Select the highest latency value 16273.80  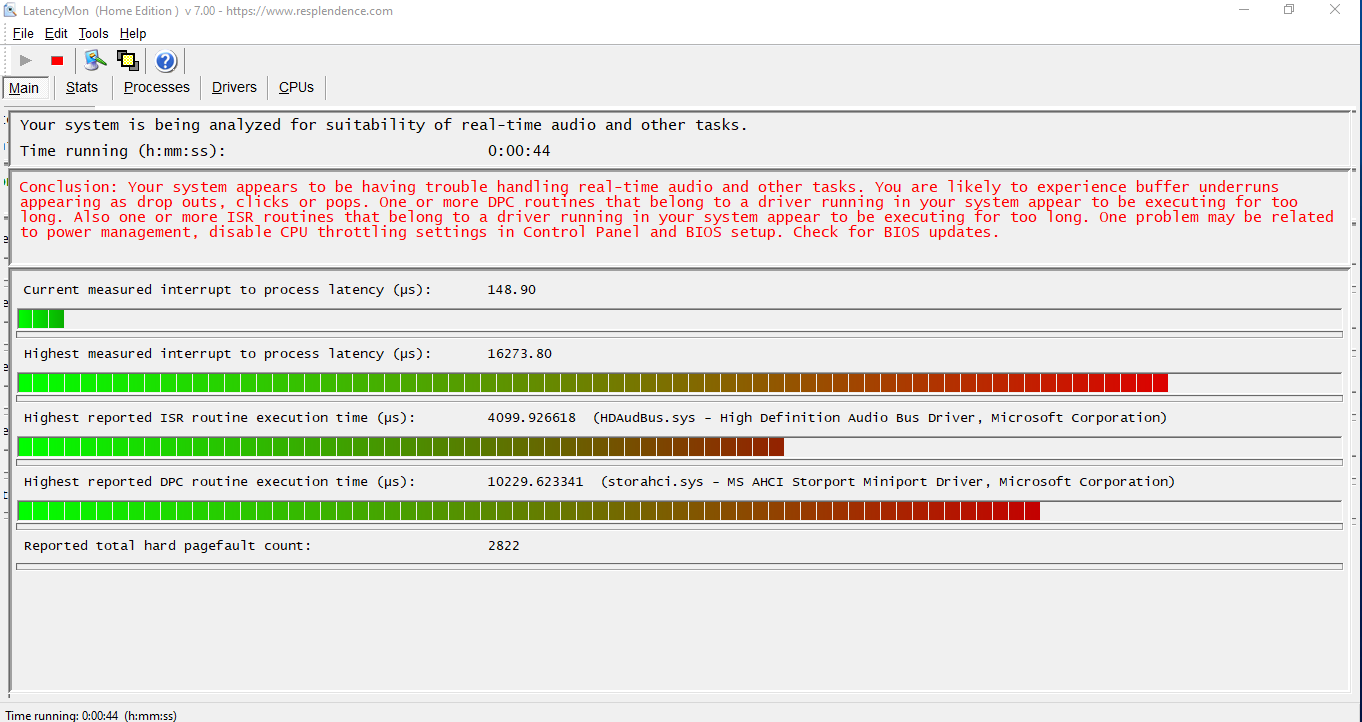tap(520, 354)
